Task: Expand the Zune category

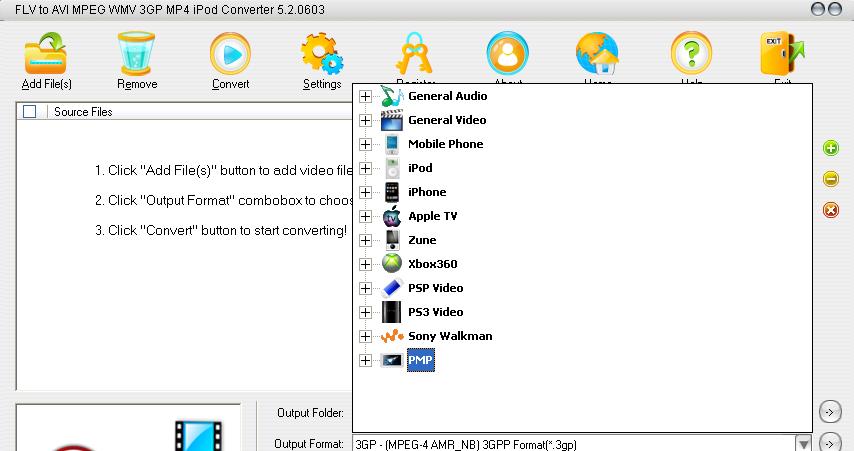Action: (365, 240)
